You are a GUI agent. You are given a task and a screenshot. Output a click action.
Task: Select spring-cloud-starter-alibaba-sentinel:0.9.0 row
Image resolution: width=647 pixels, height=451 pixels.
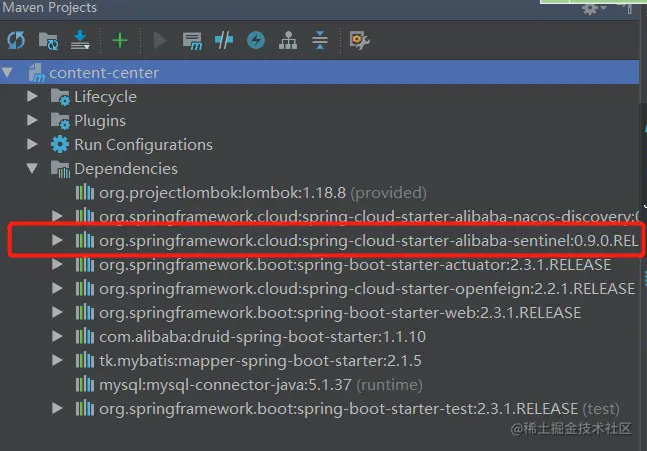[319, 240]
